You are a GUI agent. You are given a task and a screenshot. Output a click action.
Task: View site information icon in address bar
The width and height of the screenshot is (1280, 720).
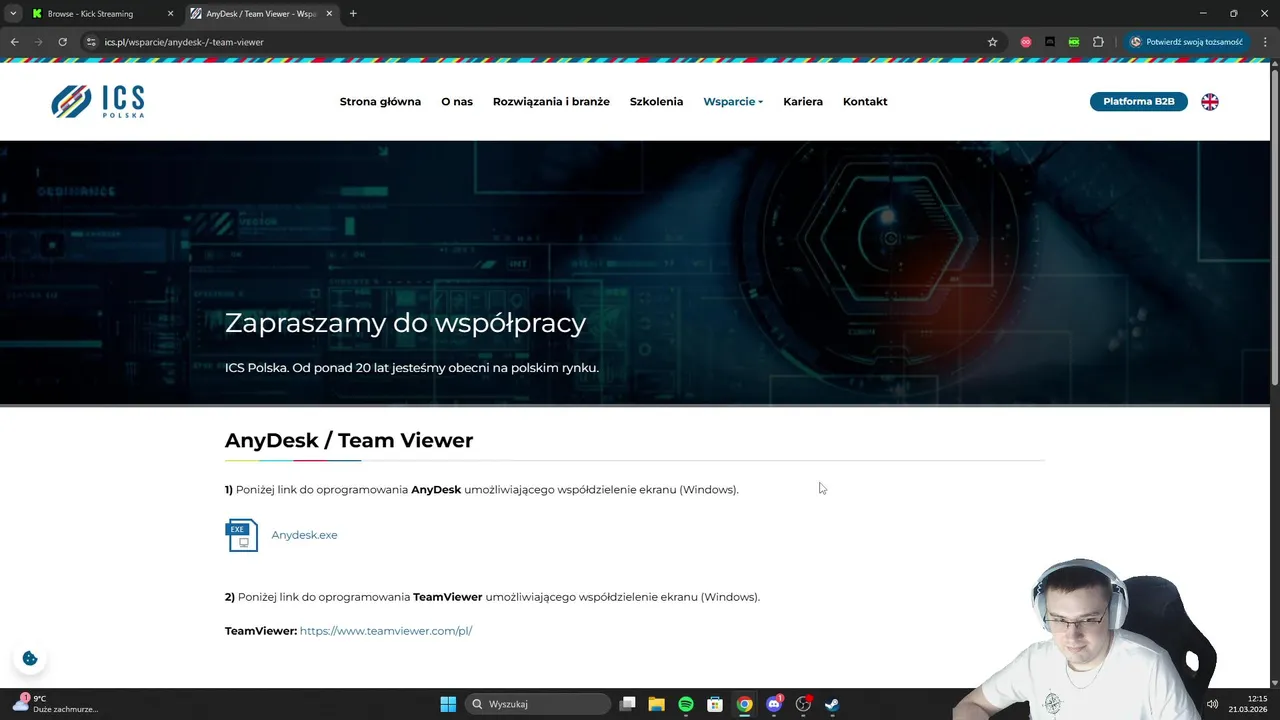click(x=91, y=42)
